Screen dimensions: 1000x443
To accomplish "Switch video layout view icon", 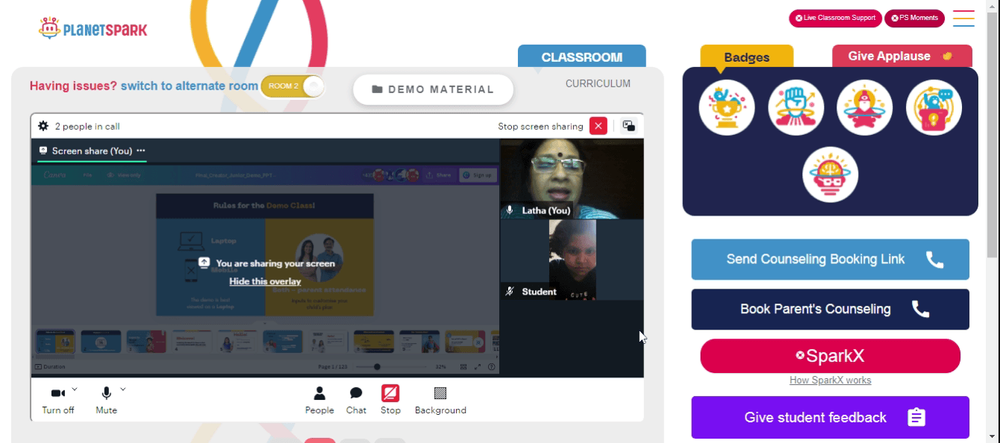I will click(629, 126).
